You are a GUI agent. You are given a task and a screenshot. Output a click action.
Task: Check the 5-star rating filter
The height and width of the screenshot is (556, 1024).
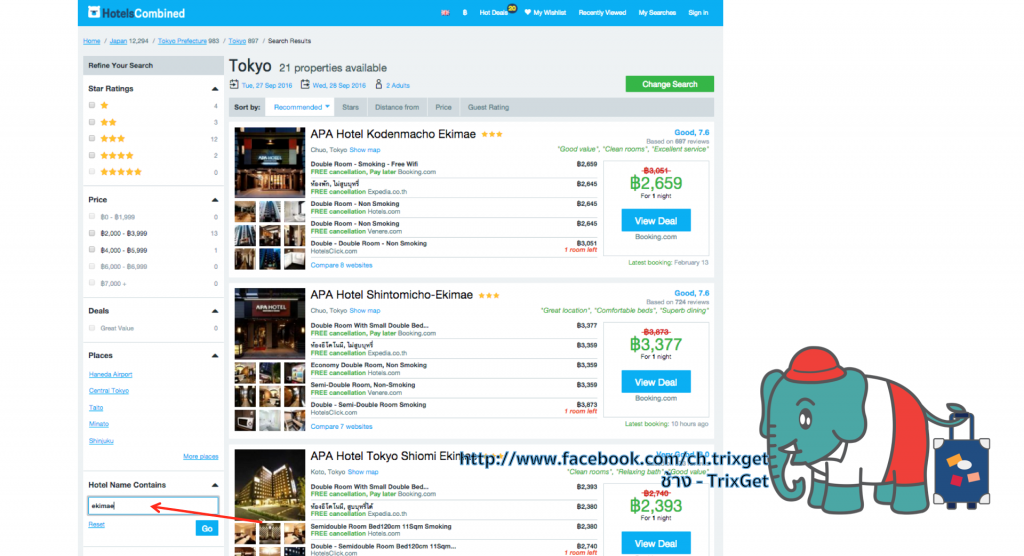(92, 172)
